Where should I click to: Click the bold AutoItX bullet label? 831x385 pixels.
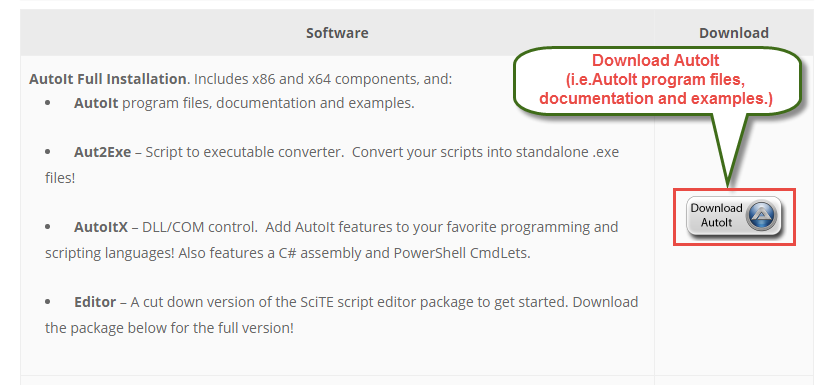coord(101,227)
